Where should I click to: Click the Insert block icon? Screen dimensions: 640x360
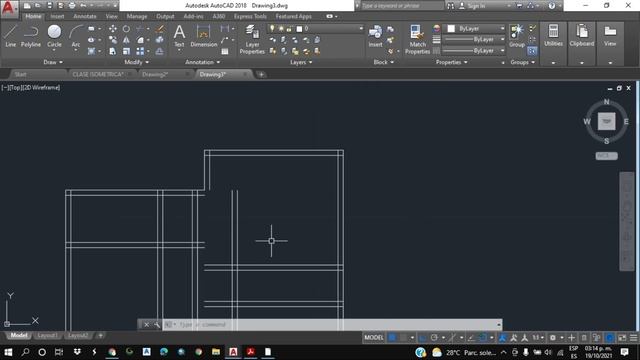tap(375, 36)
